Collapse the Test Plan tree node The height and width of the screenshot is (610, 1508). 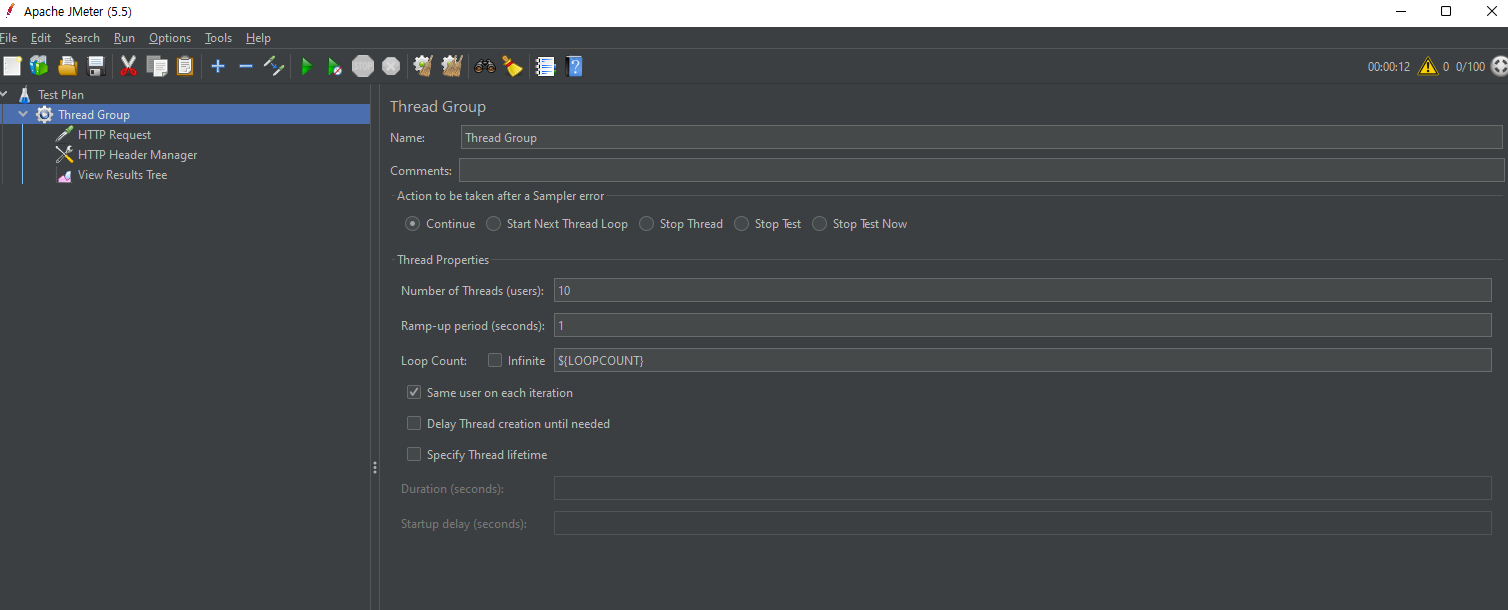(x=4, y=94)
